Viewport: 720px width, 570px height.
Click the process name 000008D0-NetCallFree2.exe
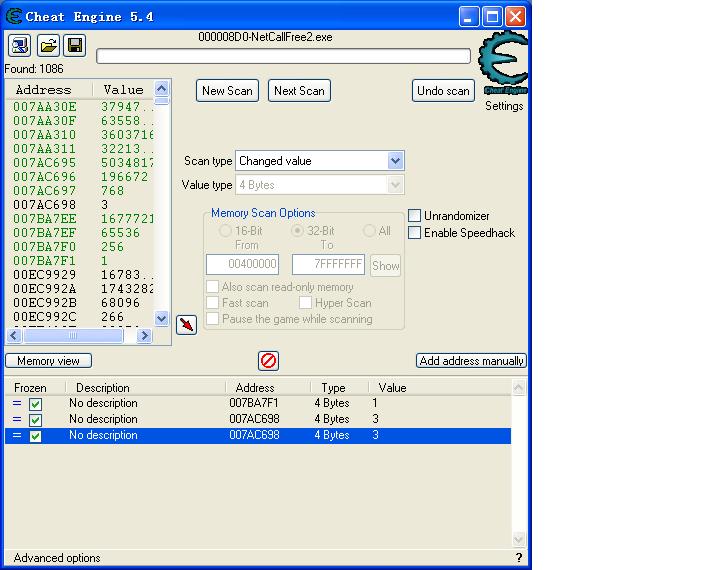click(265, 37)
